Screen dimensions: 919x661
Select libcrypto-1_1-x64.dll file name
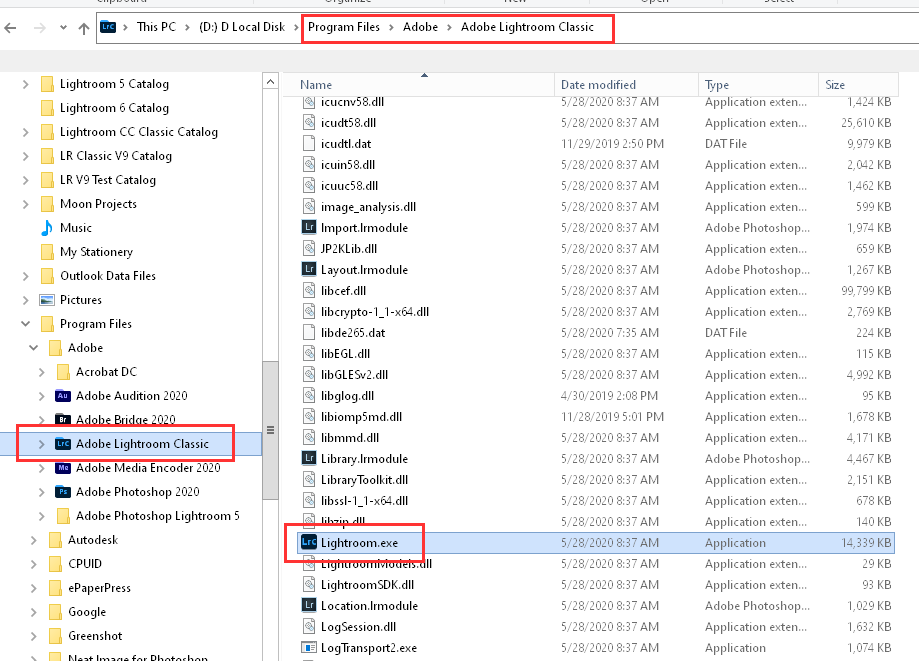(x=375, y=312)
